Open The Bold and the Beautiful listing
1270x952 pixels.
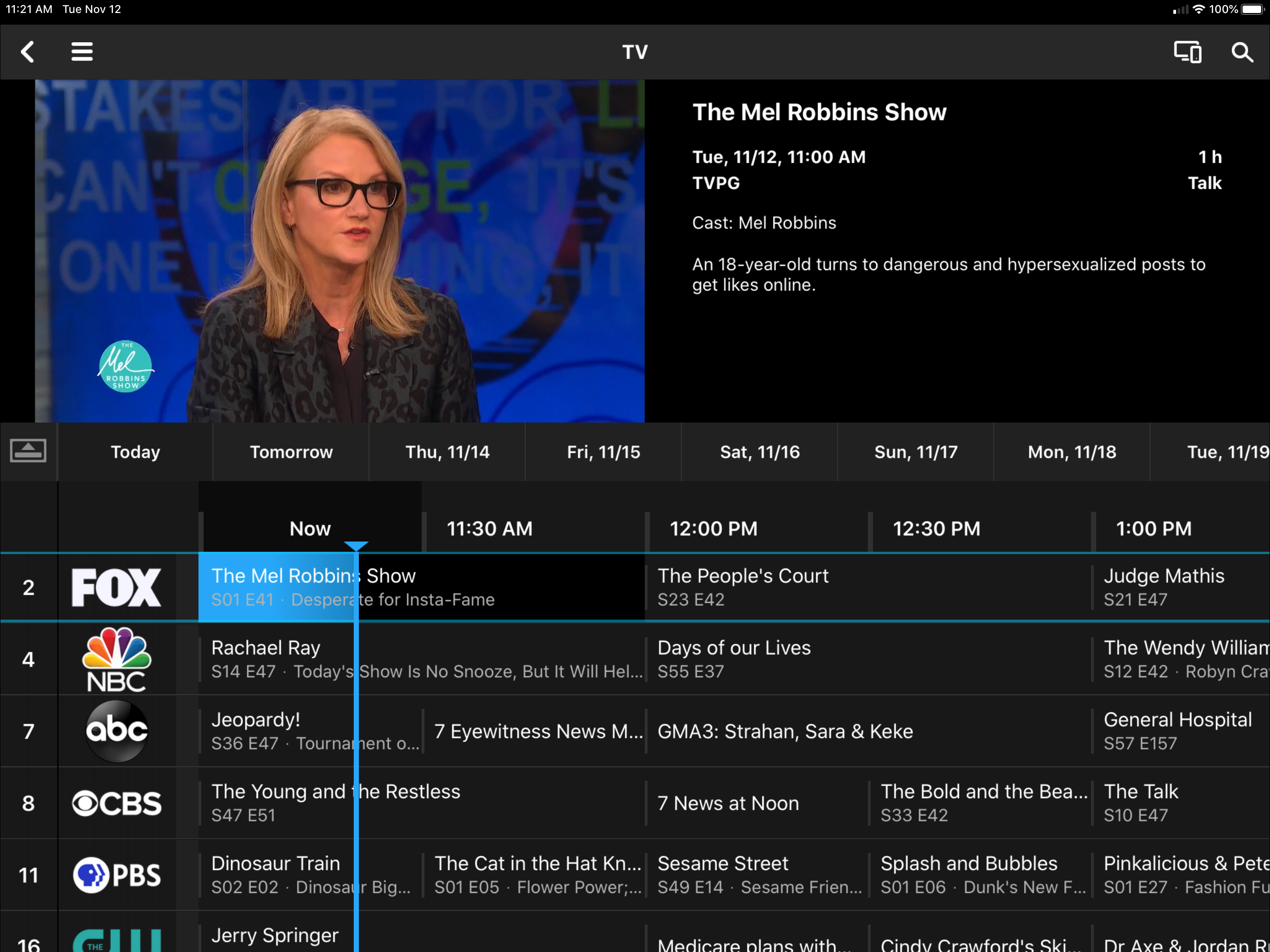pyautogui.click(x=980, y=803)
